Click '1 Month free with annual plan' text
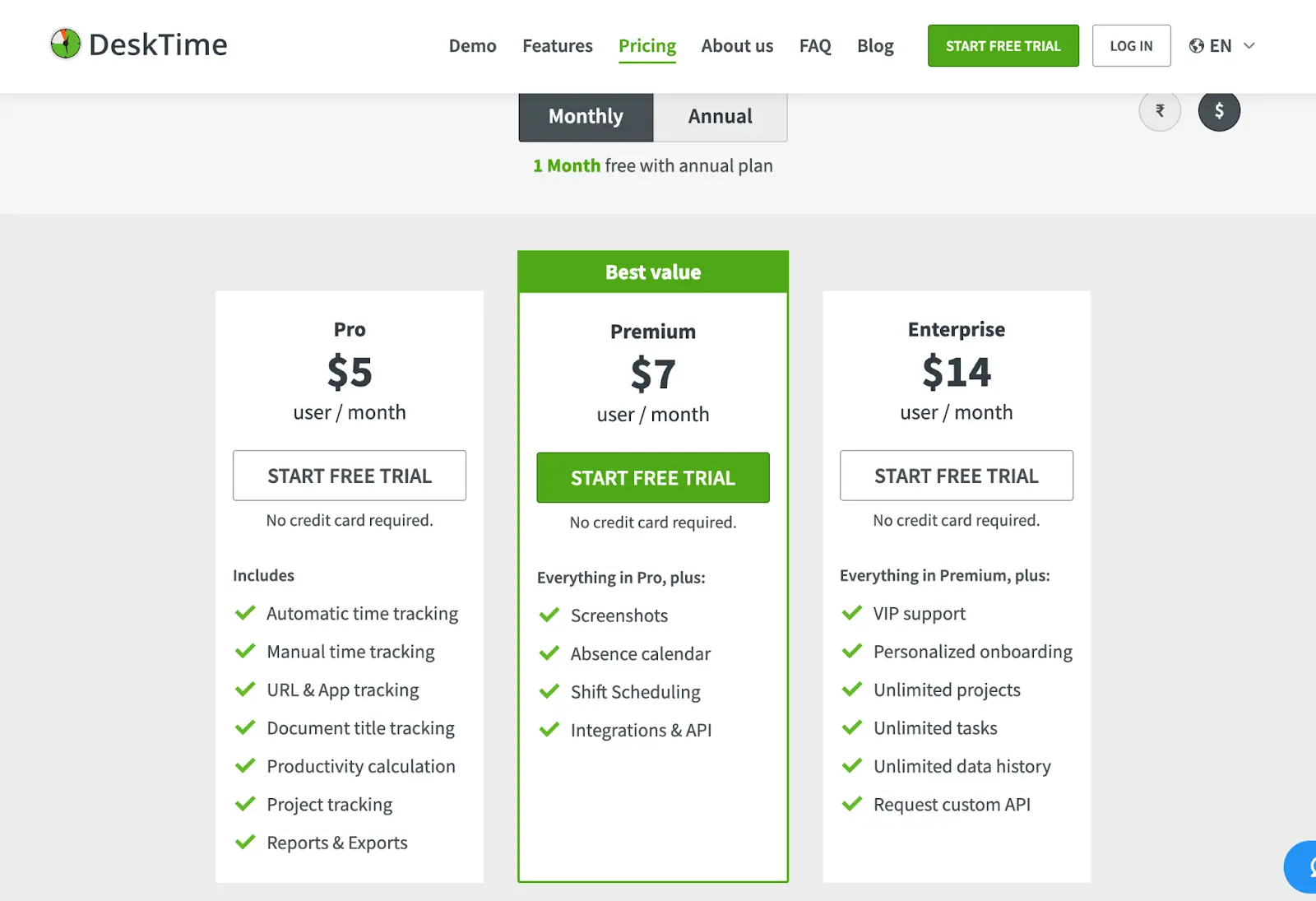The height and width of the screenshot is (901, 1316). [653, 166]
